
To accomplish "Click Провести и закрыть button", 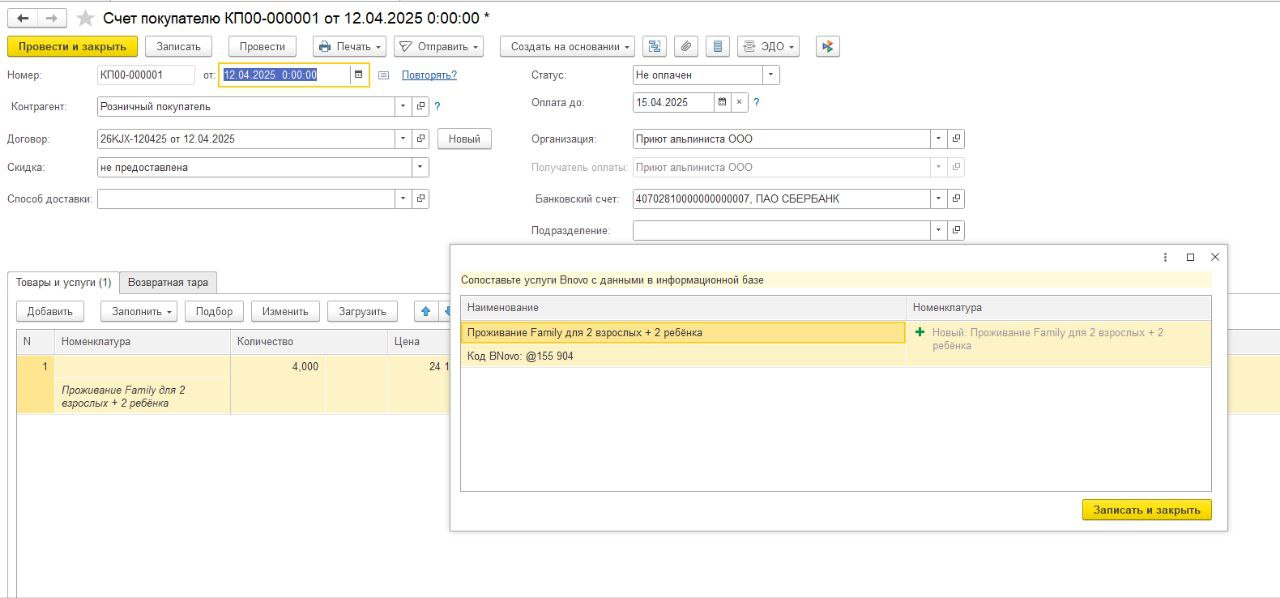I will coord(72,46).
